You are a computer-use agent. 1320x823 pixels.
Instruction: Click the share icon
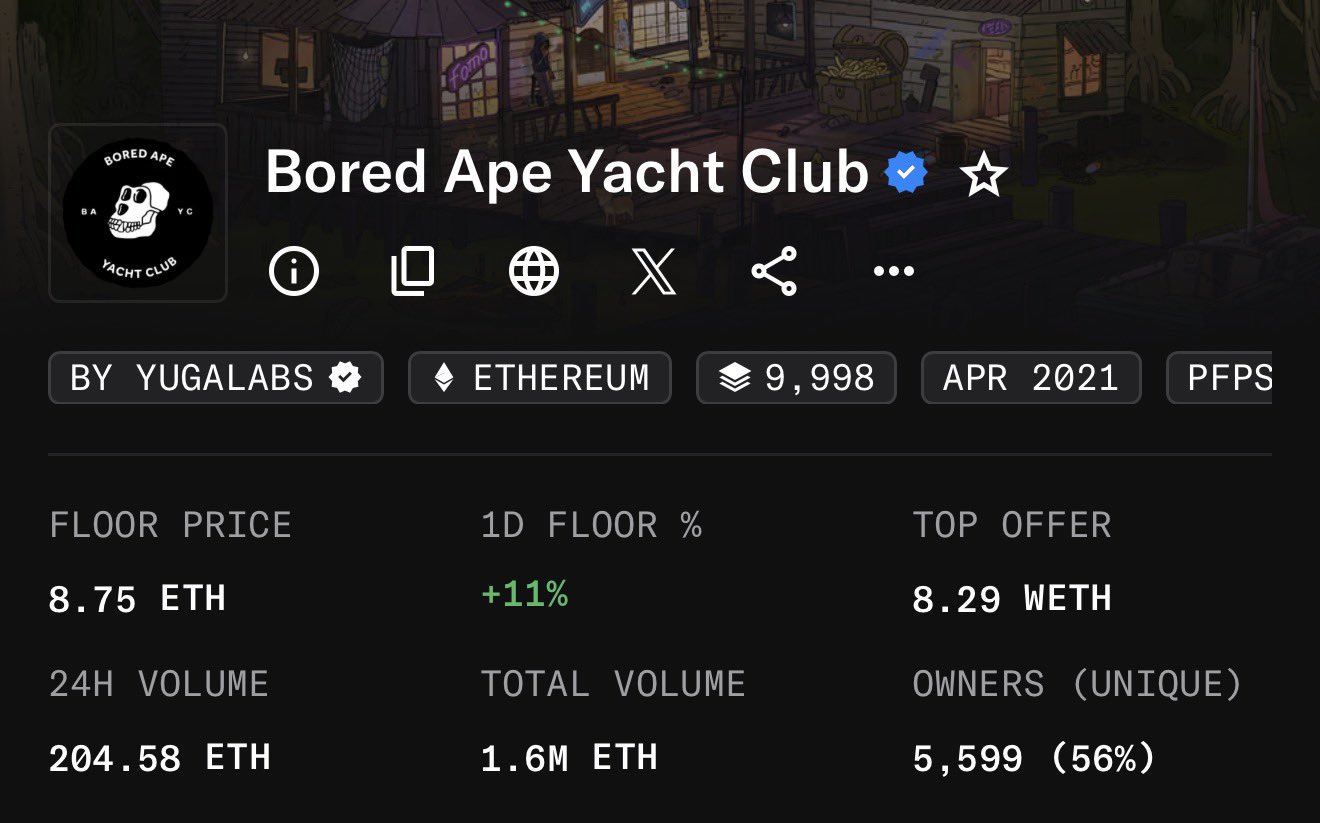coord(774,271)
